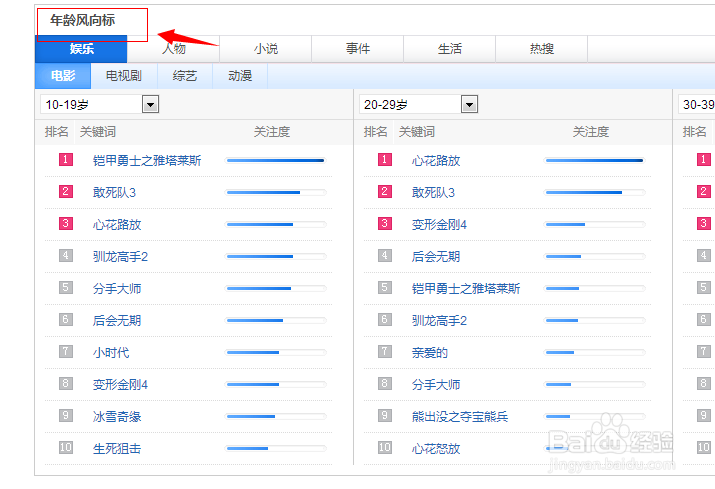Click 关注度 column header in 10-19岁 table

pyautogui.click(x=272, y=132)
